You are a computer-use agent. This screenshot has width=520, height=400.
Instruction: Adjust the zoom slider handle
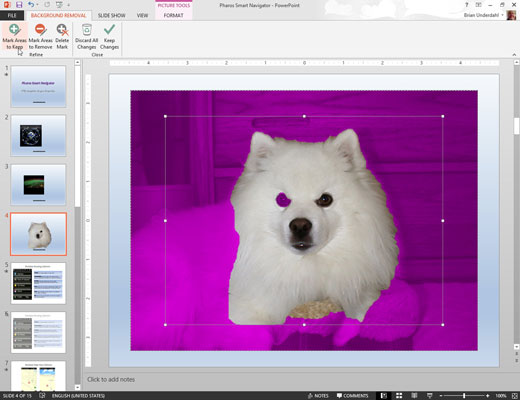pyautogui.click(x=464, y=396)
